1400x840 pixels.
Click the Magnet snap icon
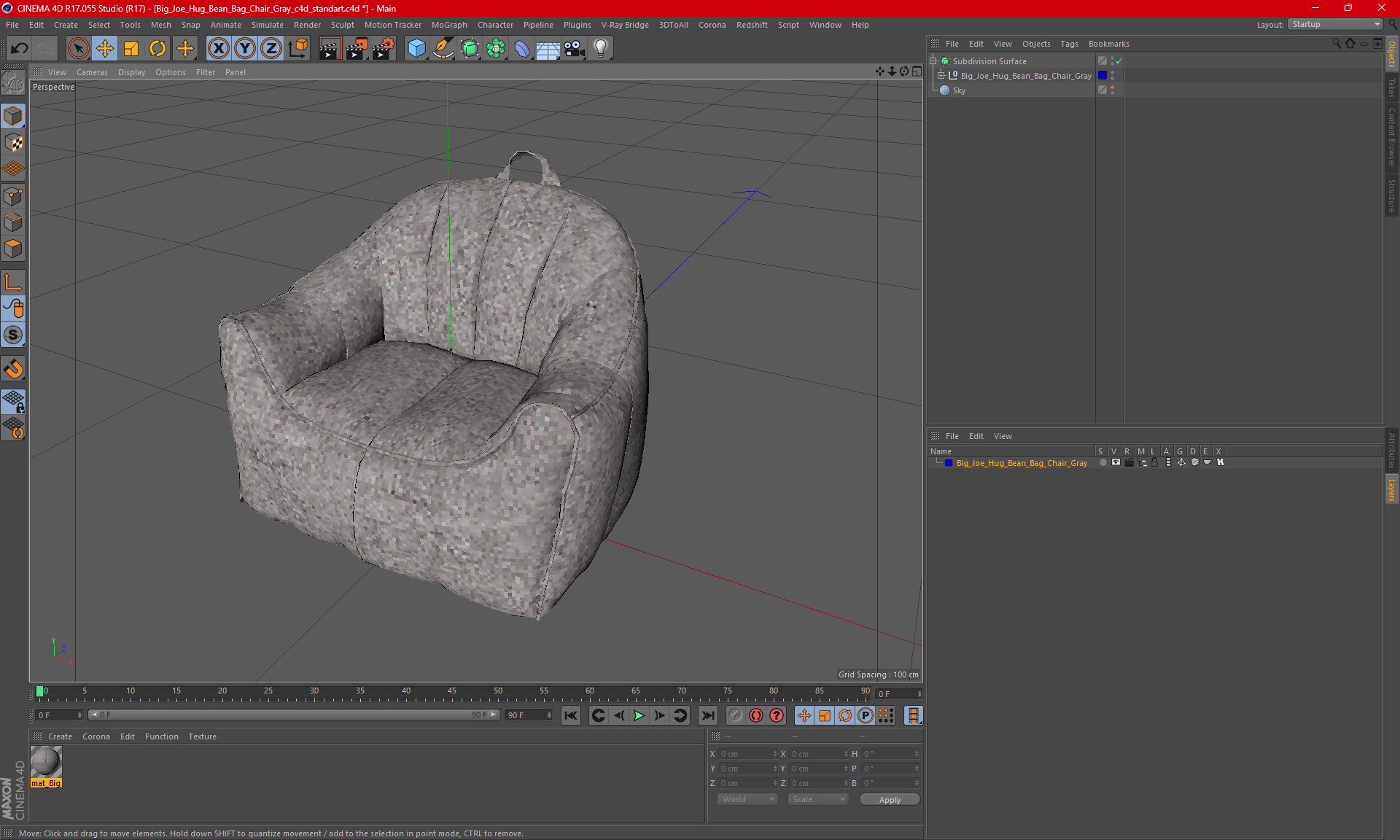[13, 369]
